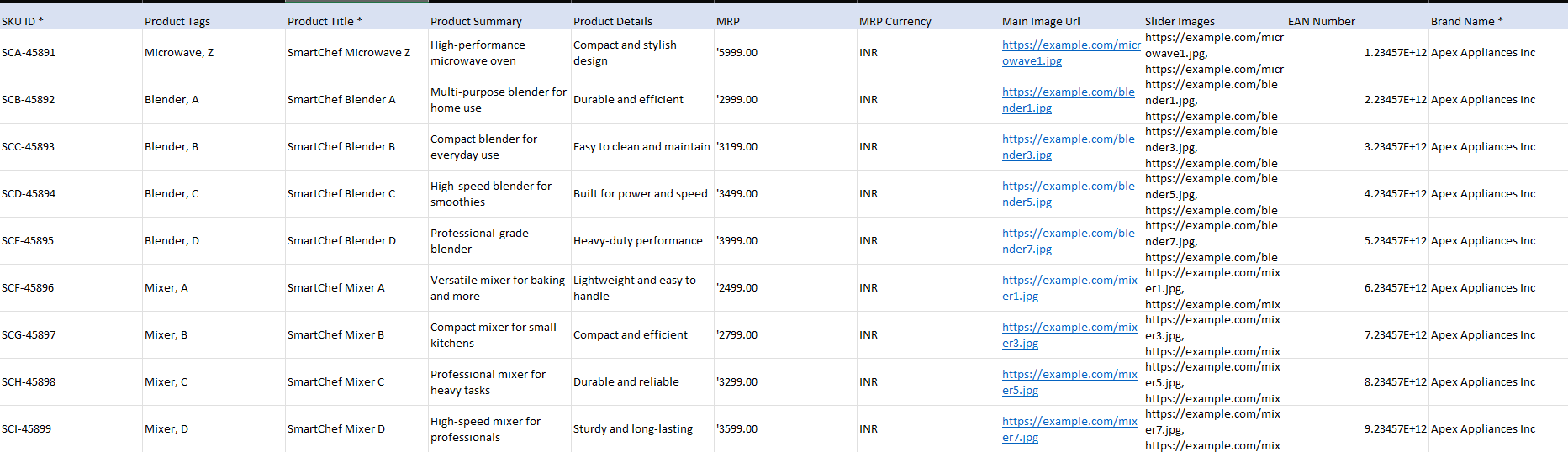
Task: Select the SKU ID header cell
Action: tap(71, 21)
